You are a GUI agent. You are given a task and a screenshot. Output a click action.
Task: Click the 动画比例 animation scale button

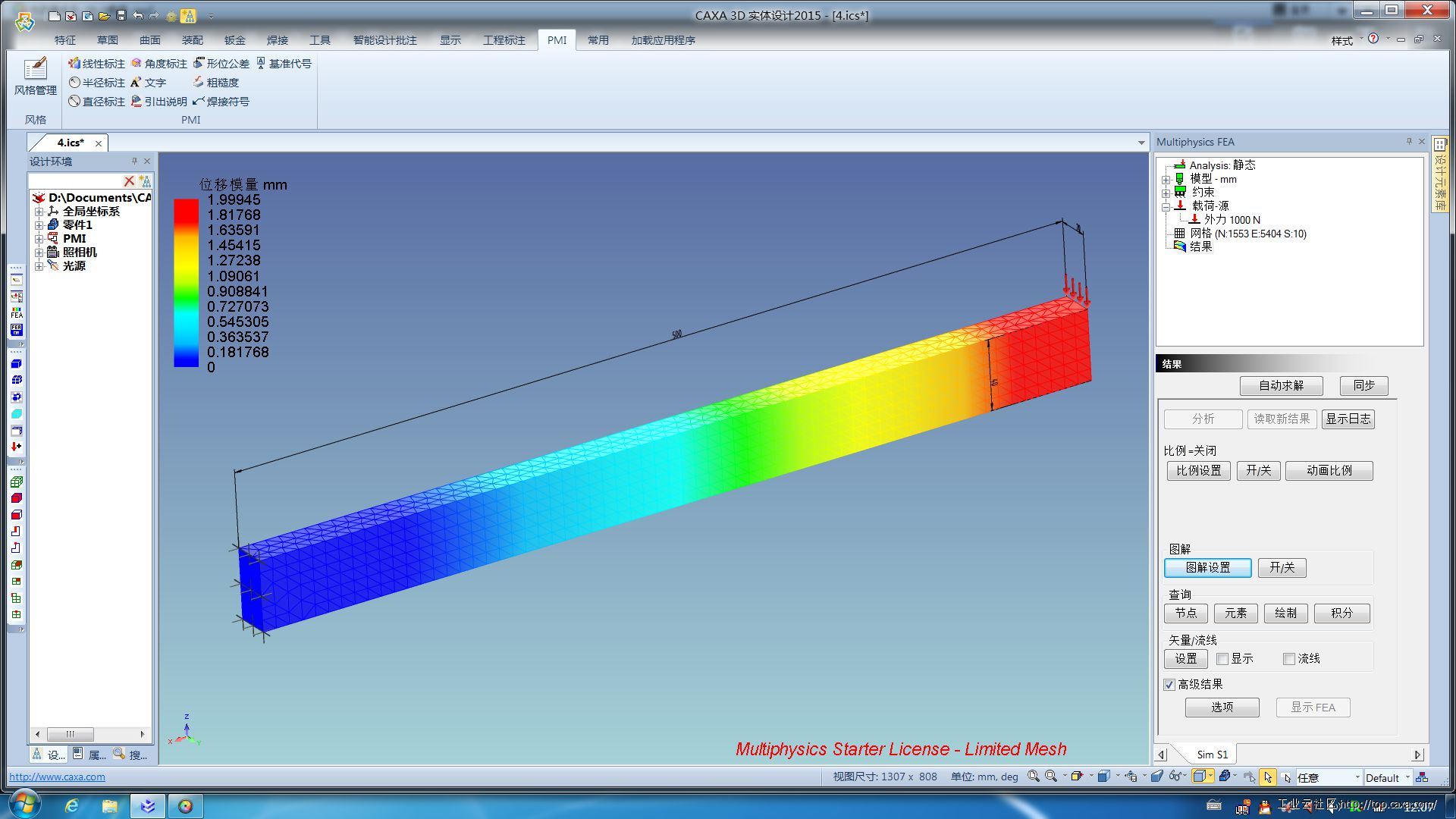(x=1329, y=471)
